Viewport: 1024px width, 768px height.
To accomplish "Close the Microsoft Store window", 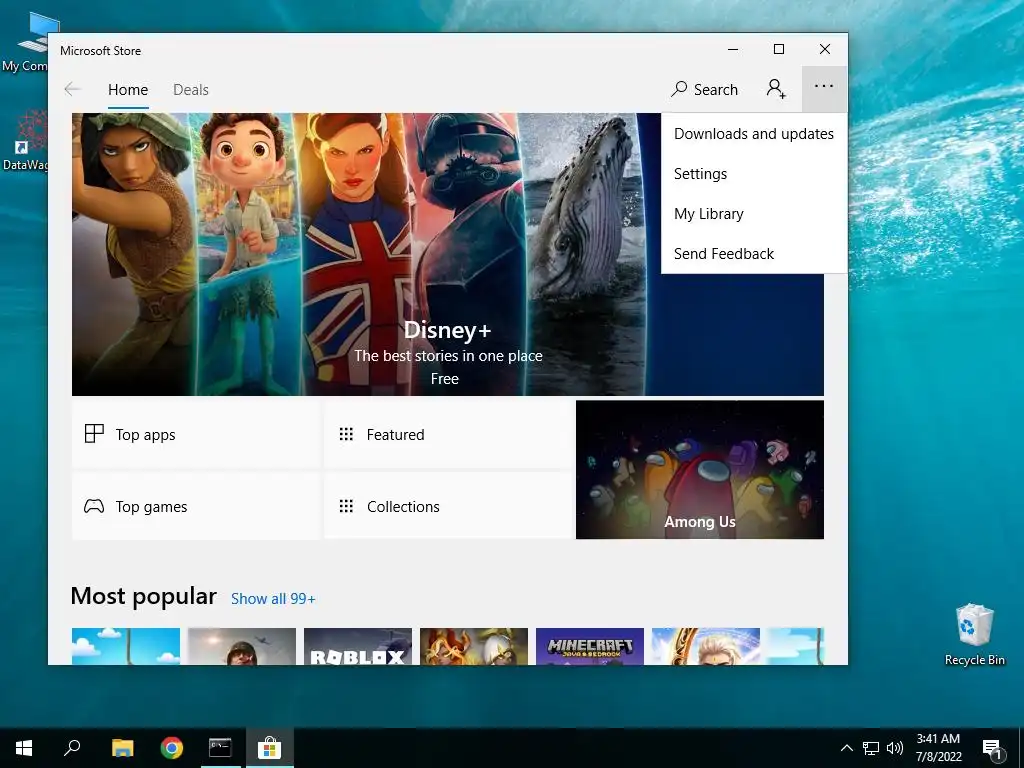I will point(825,49).
